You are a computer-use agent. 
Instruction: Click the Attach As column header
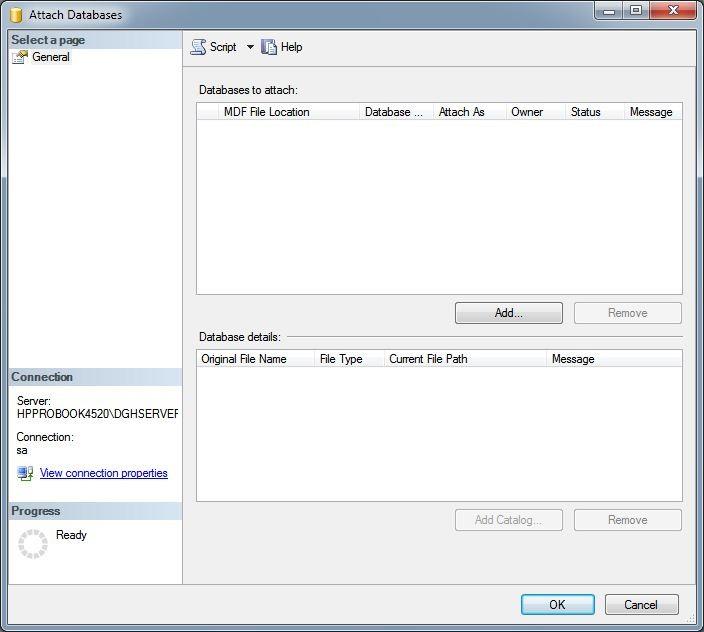(x=470, y=112)
